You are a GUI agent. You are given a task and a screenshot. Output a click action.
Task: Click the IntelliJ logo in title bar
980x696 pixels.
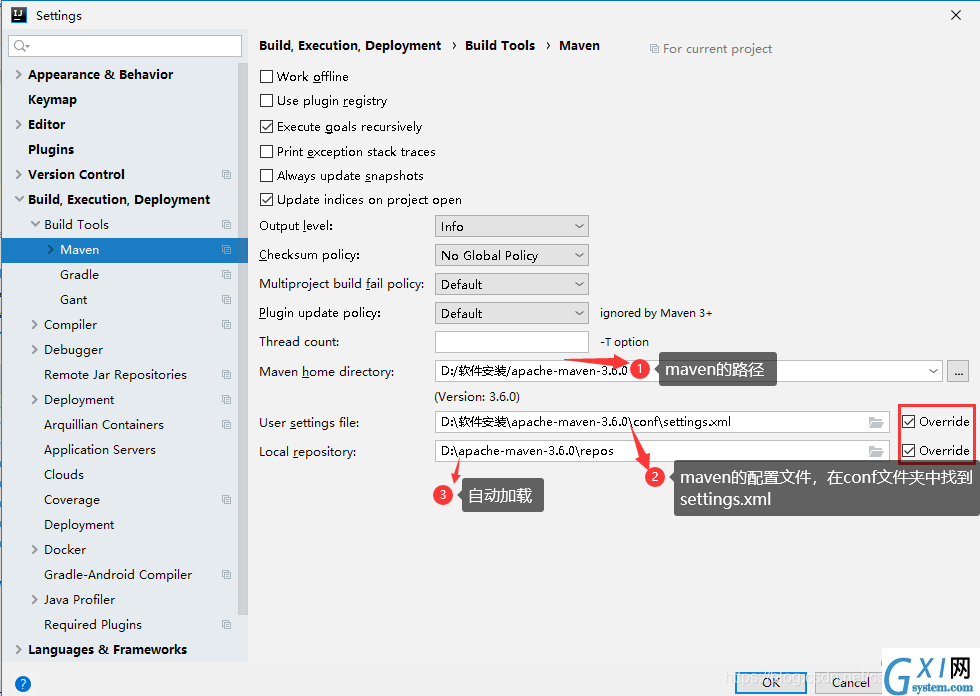tap(19, 15)
